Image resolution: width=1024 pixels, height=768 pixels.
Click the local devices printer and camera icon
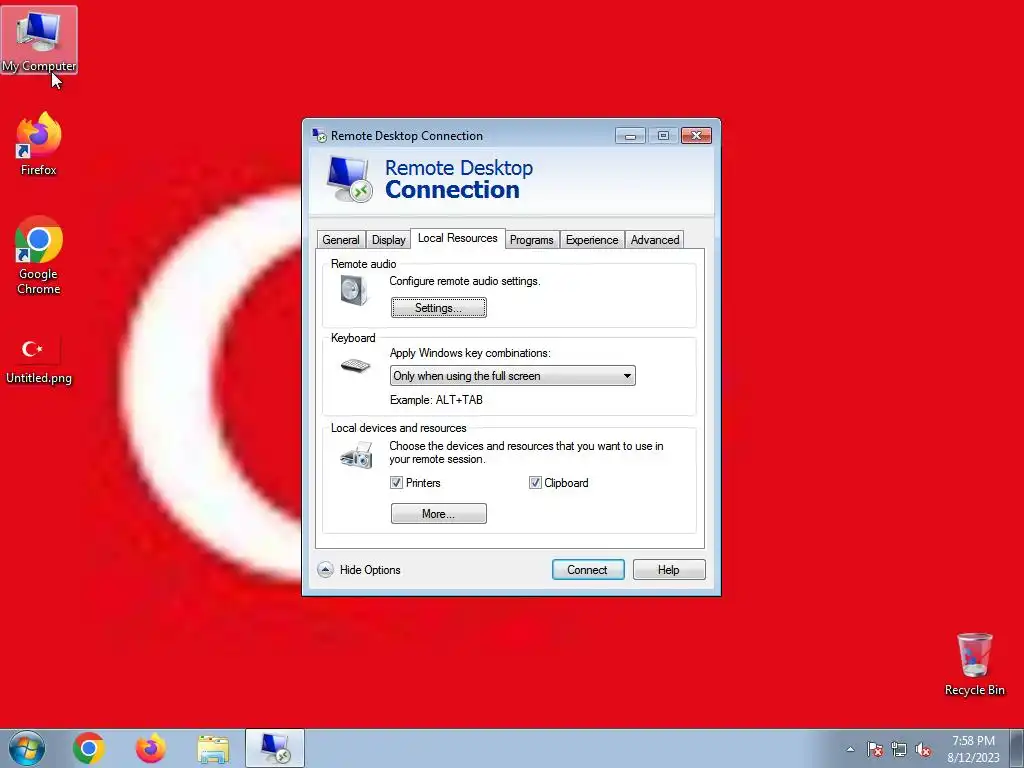click(x=357, y=455)
